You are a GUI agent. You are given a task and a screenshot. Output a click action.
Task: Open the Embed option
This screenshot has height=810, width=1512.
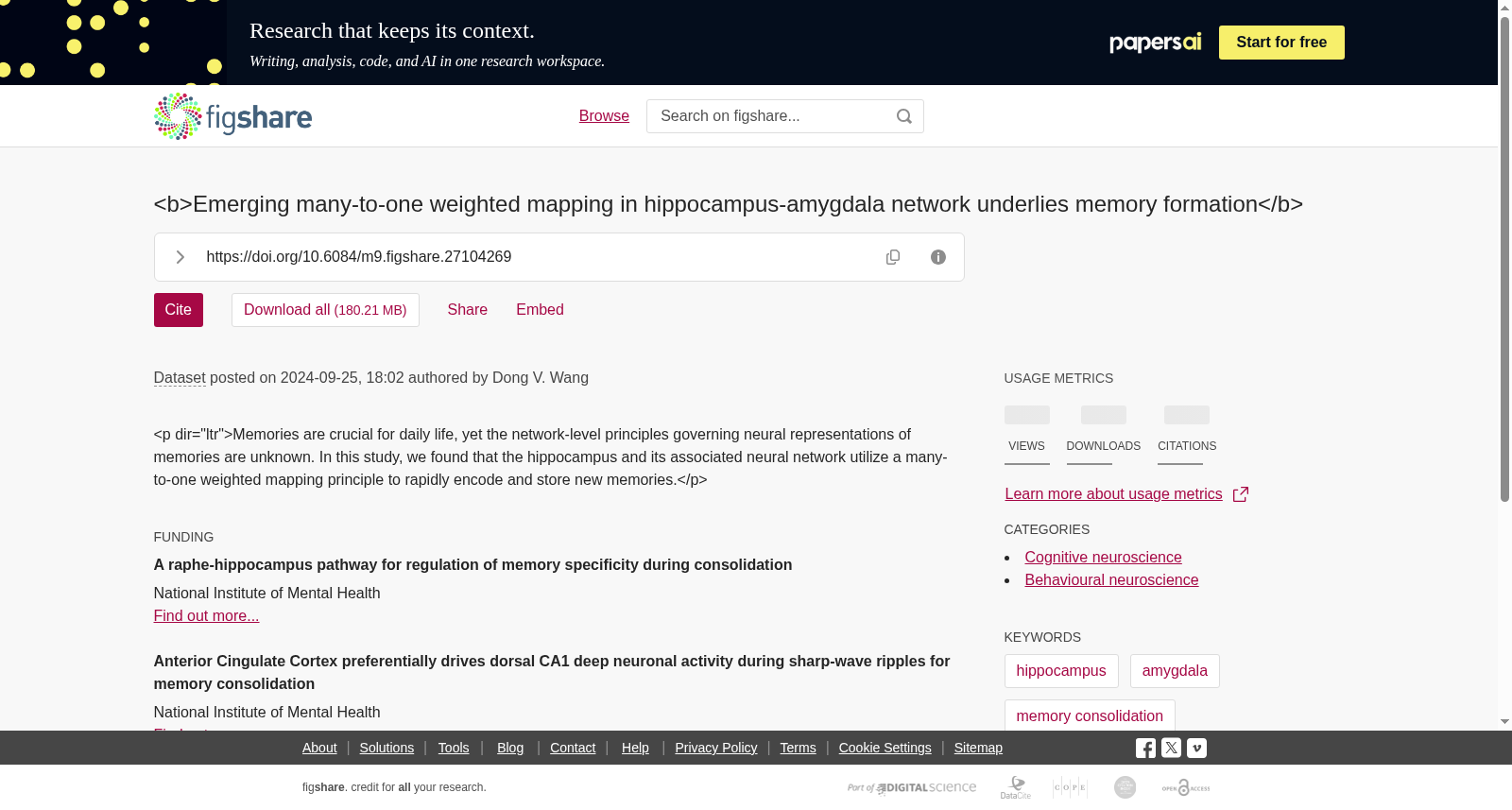point(540,310)
